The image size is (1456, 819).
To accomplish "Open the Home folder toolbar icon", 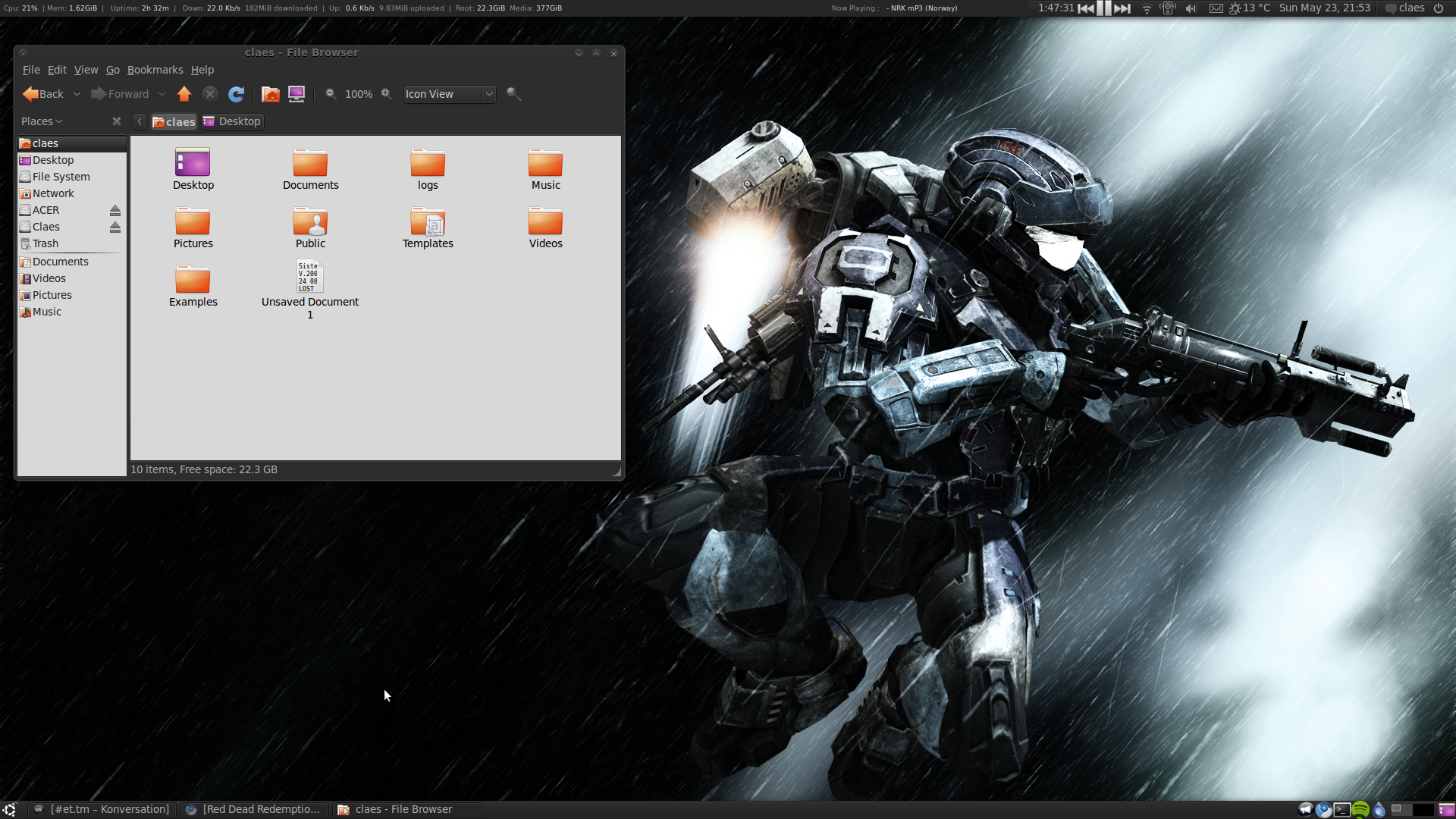I will [x=271, y=94].
